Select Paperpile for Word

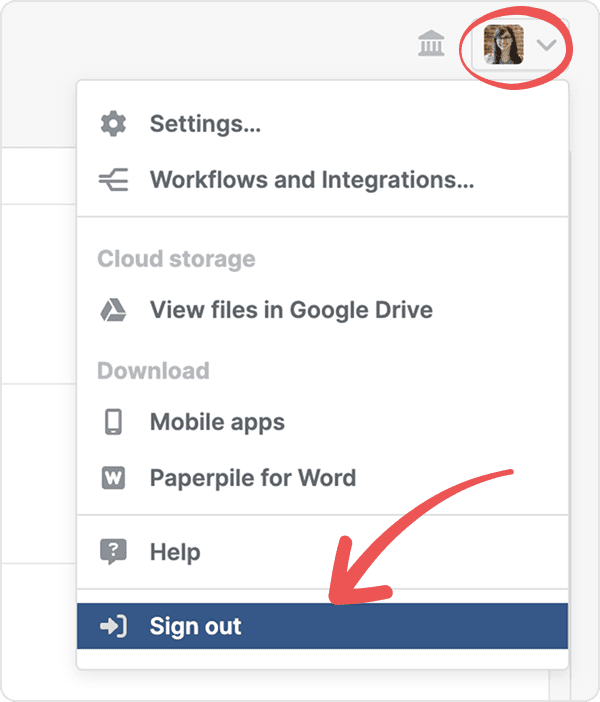pos(252,478)
